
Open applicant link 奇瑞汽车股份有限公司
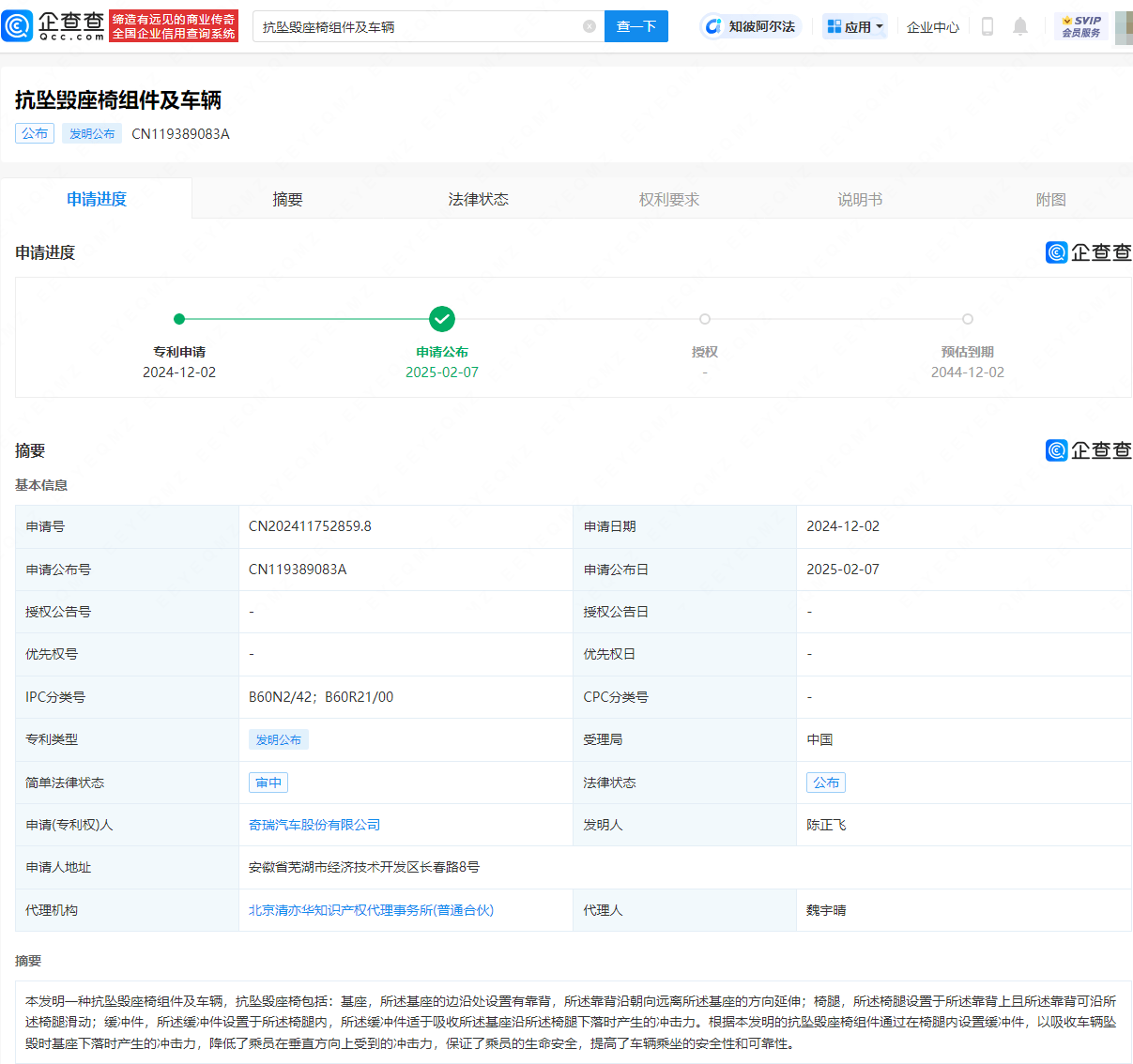pos(314,825)
